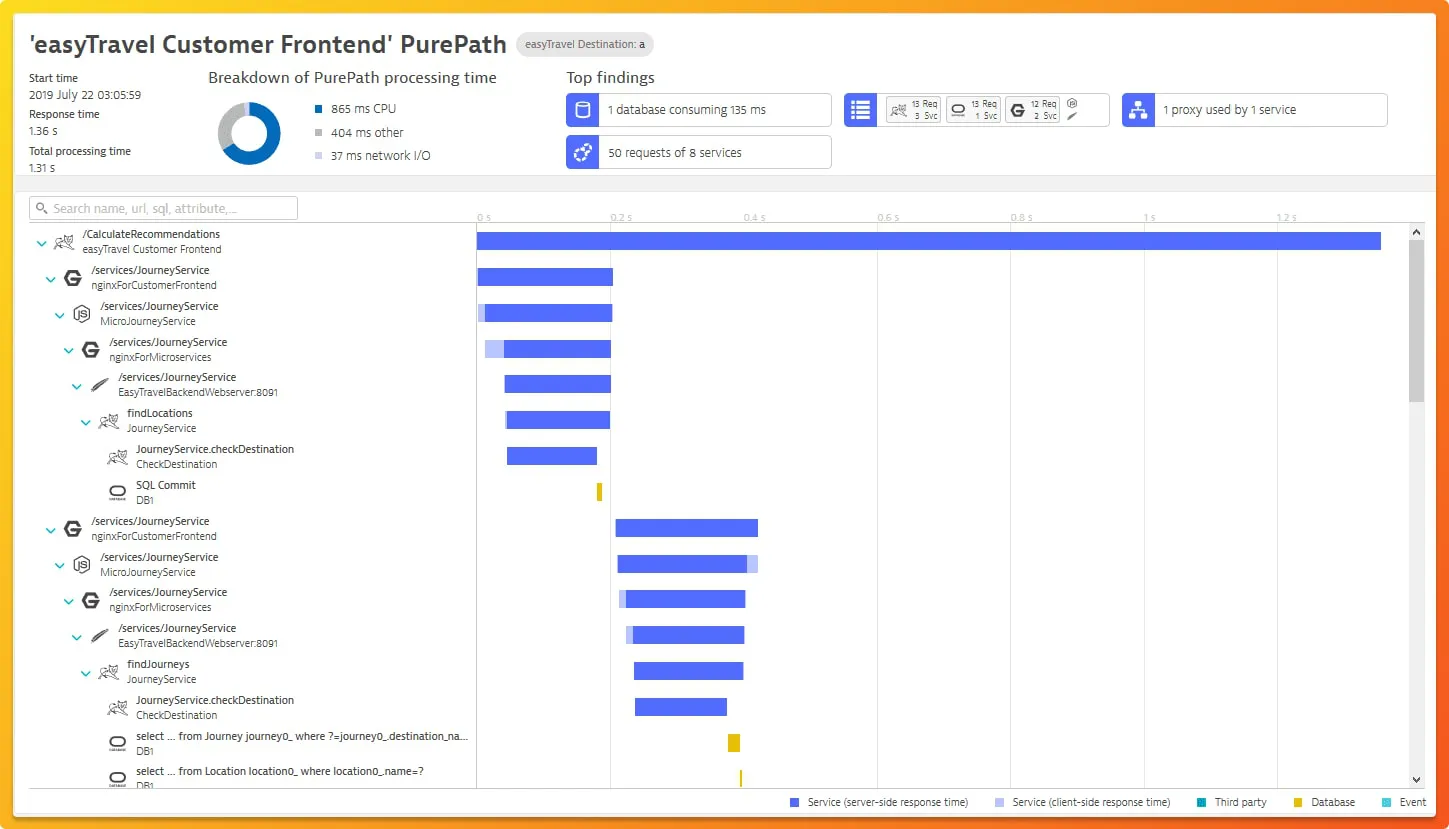Select the nginx '12 Req 2 Svc' chip
The image size is (1449, 829).
[1032, 110]
